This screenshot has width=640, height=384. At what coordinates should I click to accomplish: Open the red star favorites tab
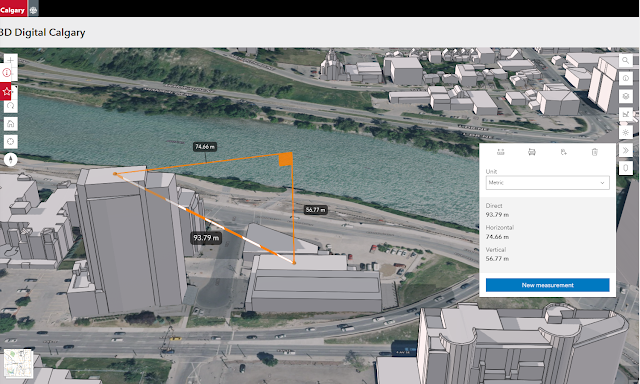(7, 91)
